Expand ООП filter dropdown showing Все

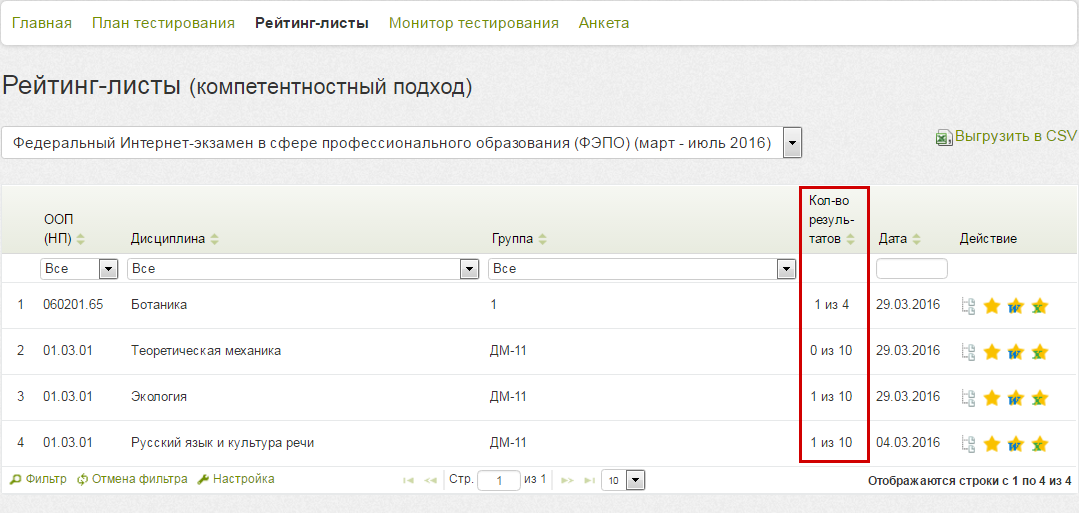[x=108, y=269]
